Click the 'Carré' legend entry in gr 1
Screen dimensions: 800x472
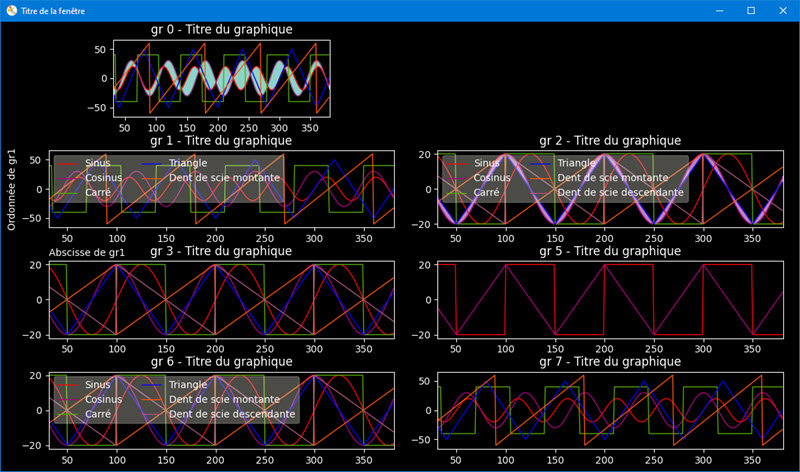pos(98,192)
